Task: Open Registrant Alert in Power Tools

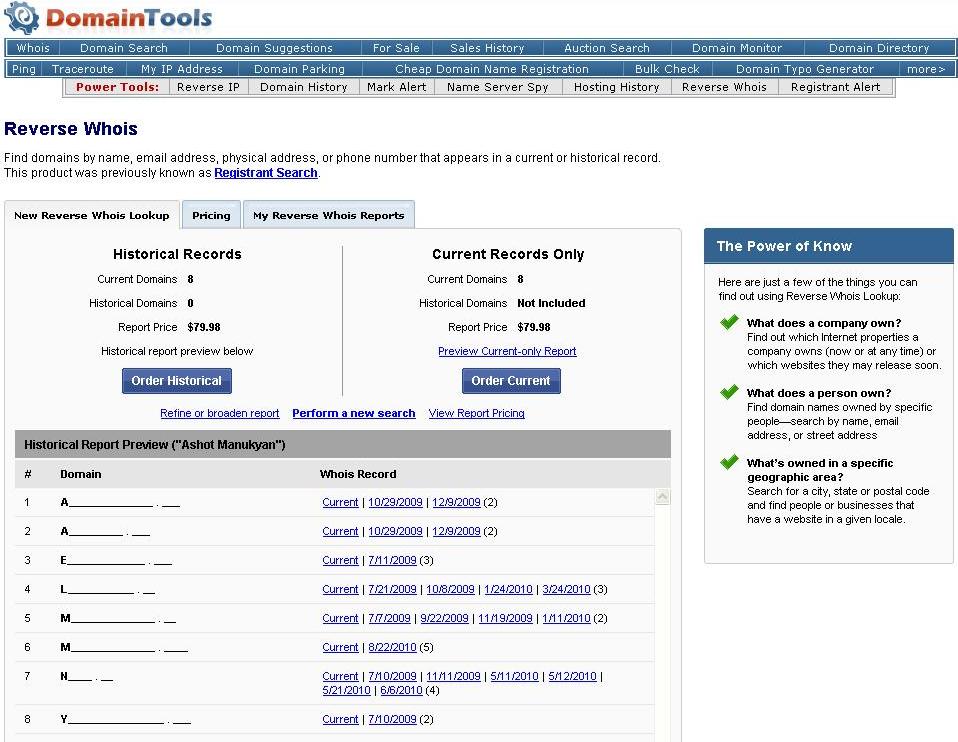Action: pos(835,87)
